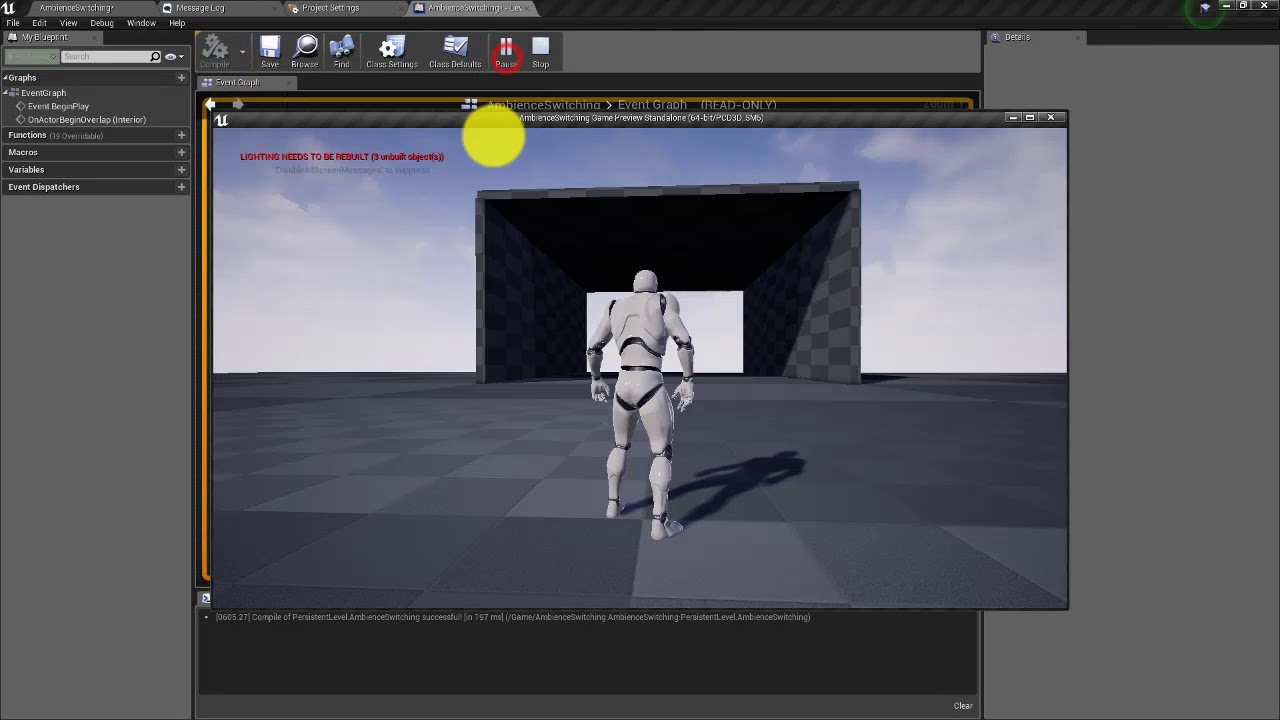
Task: Open the Debug menu
Action: point(102,23)
